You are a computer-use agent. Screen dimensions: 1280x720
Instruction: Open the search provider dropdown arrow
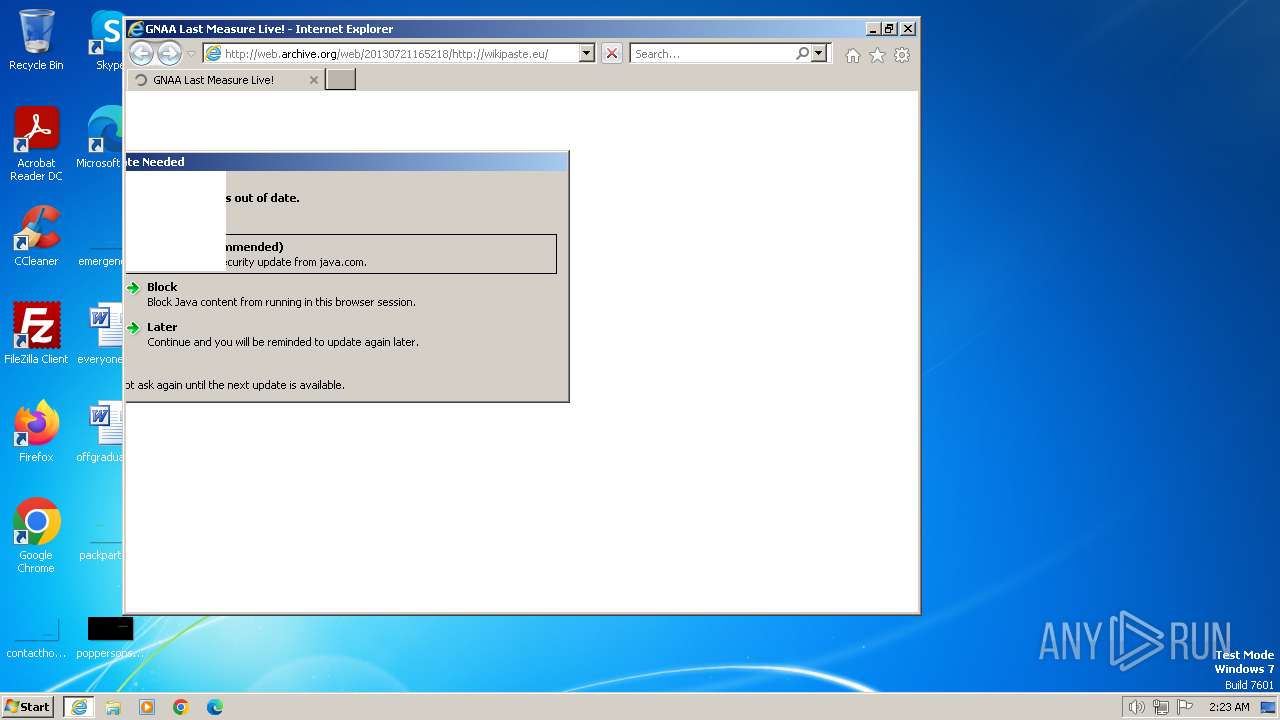(819, 54)
